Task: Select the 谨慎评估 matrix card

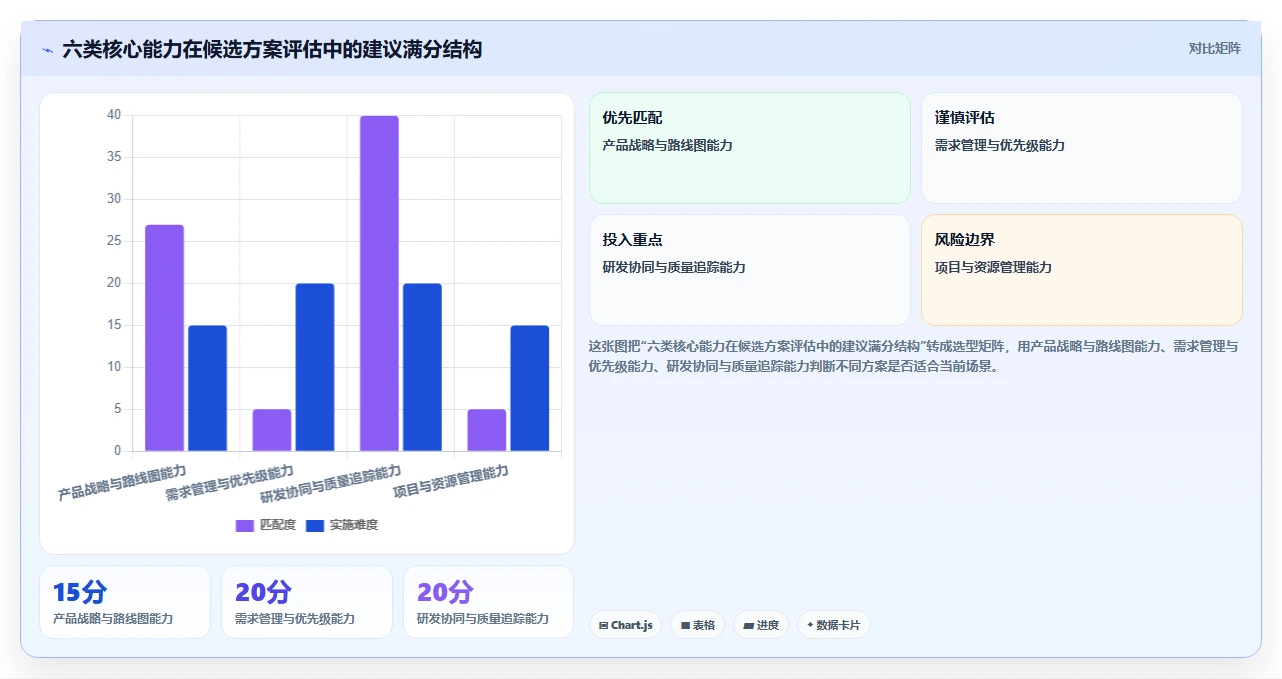Action: pyautogui.click(x=1082, y=148)
